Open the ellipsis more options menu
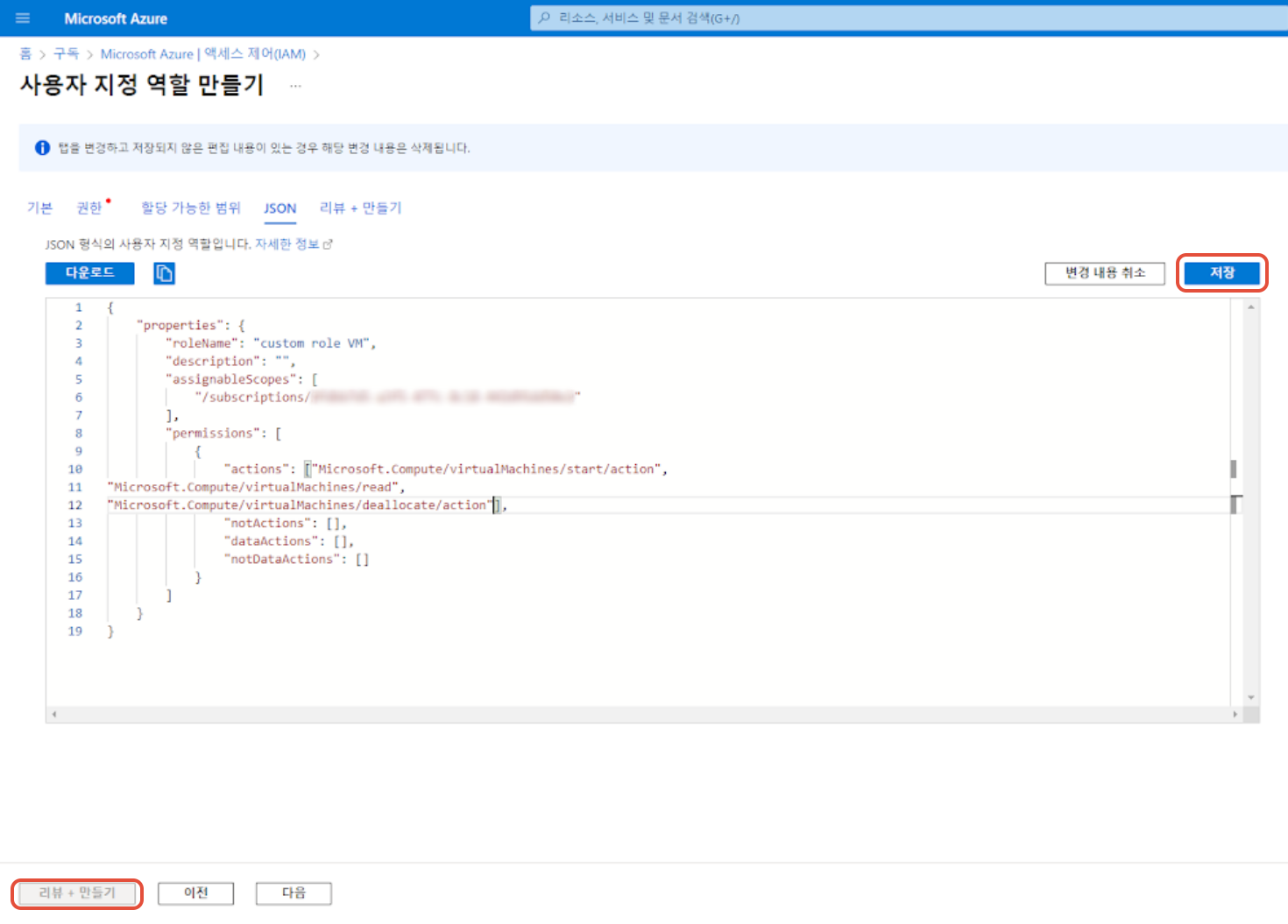 coord(295,86)
